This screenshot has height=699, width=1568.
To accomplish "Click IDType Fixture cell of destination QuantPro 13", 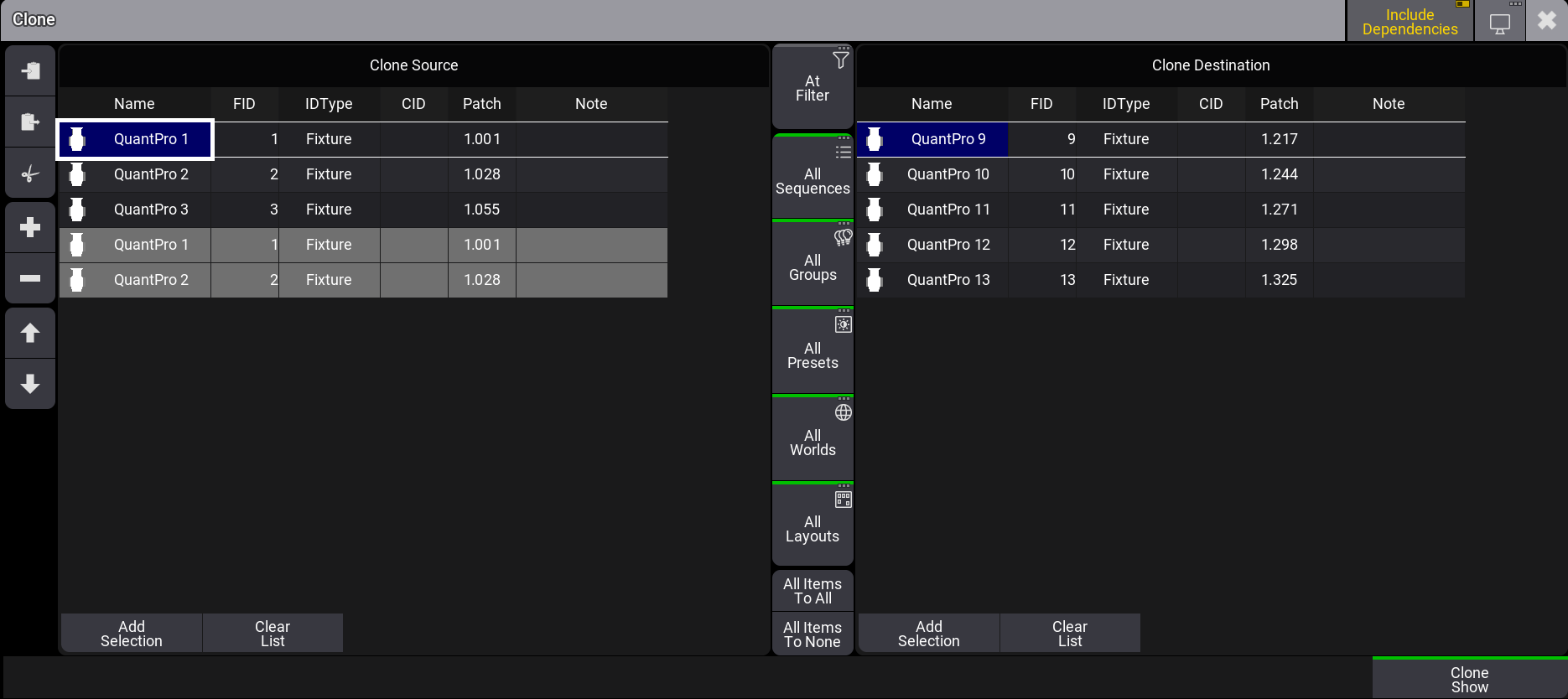I will (1126, 280).
